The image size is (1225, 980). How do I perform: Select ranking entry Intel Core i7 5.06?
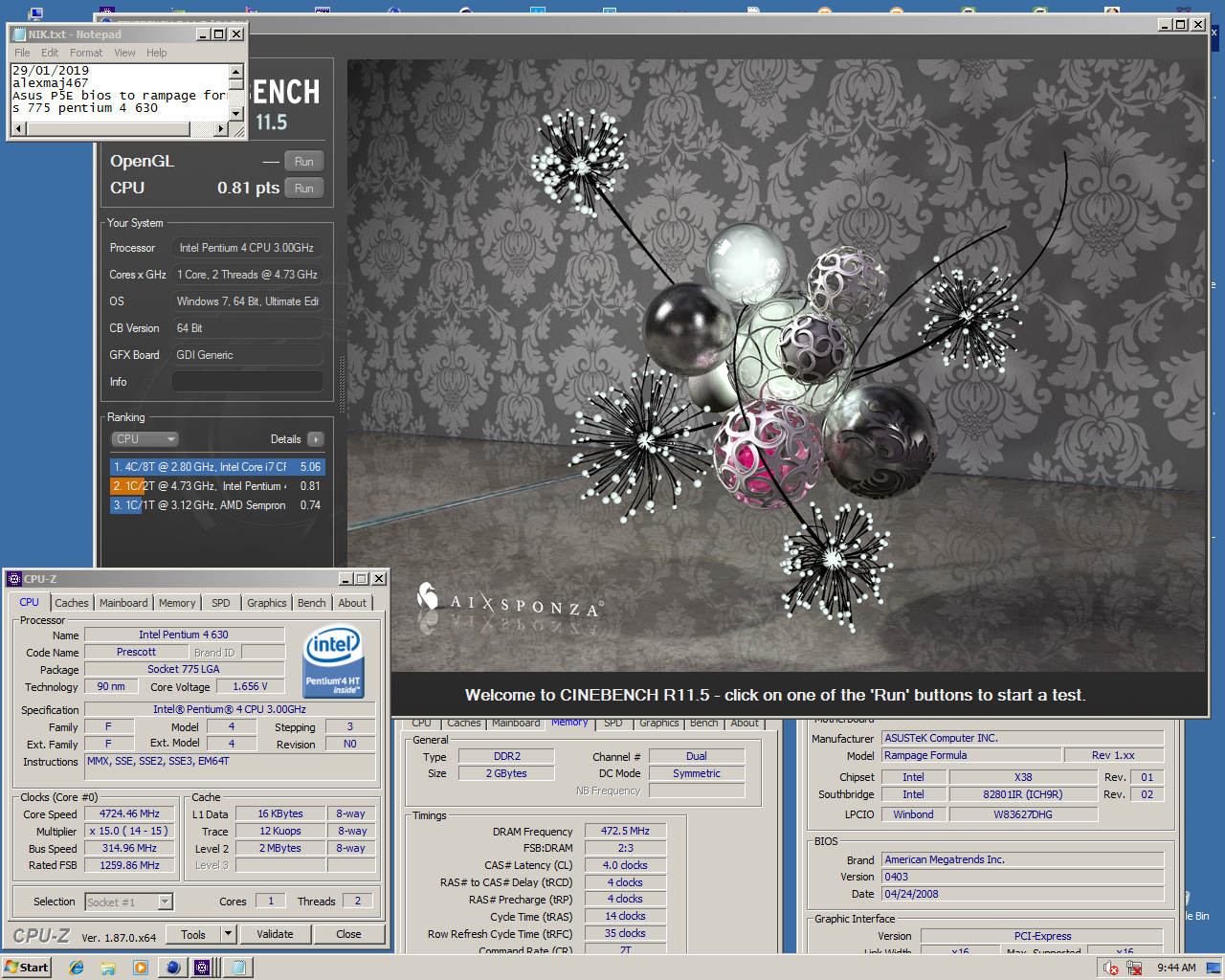point(217,467)
